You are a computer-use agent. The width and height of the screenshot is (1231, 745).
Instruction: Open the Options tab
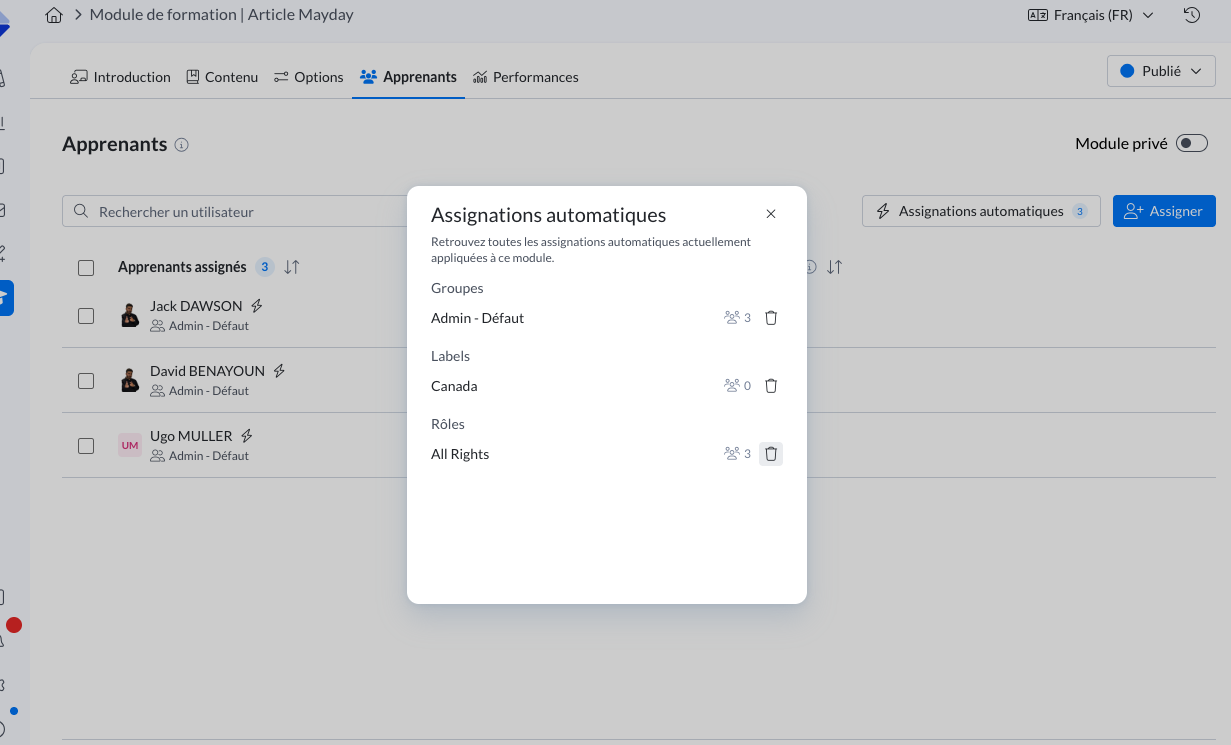pos(309,77)
